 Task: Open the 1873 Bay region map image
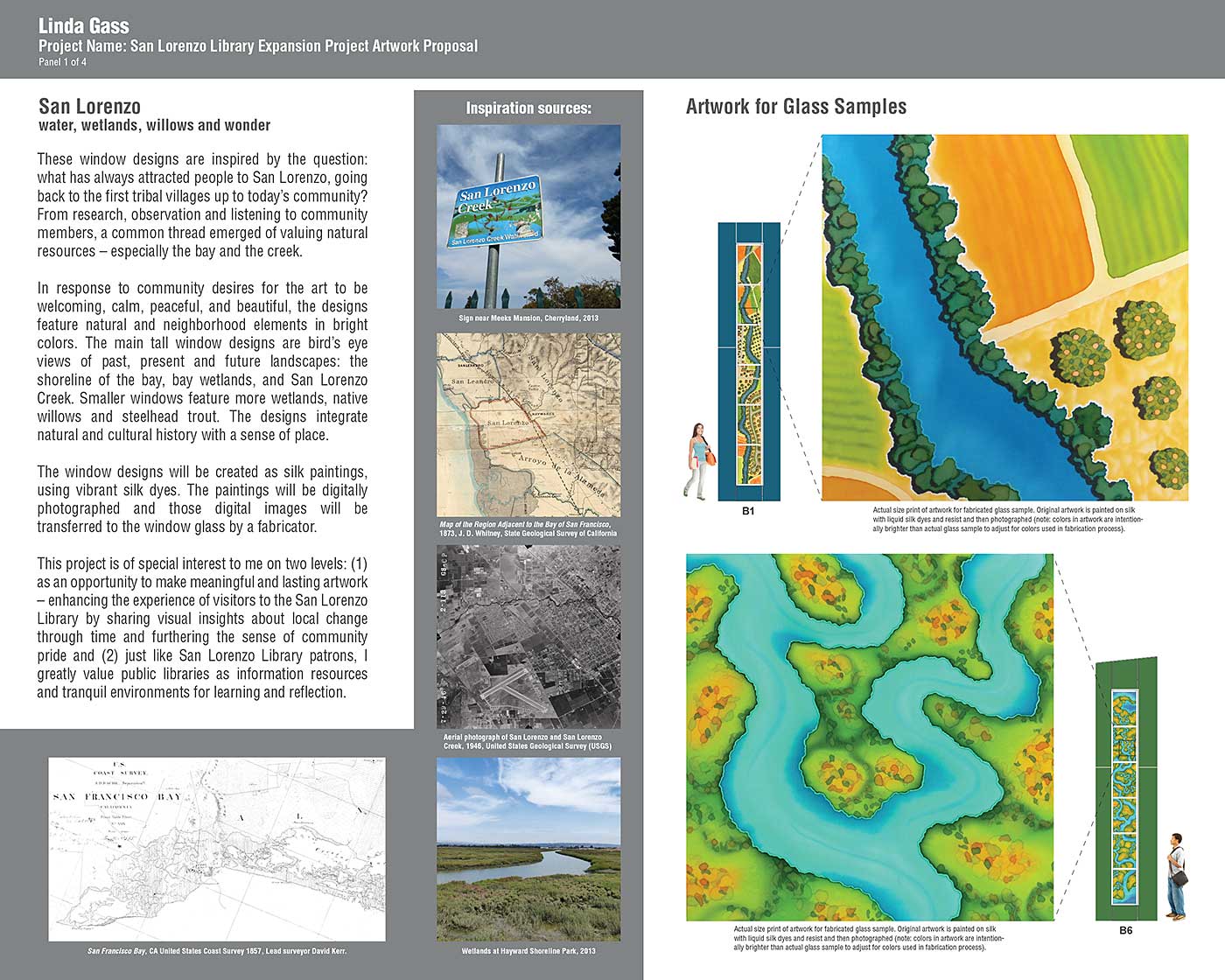click(x=528, y=424)
